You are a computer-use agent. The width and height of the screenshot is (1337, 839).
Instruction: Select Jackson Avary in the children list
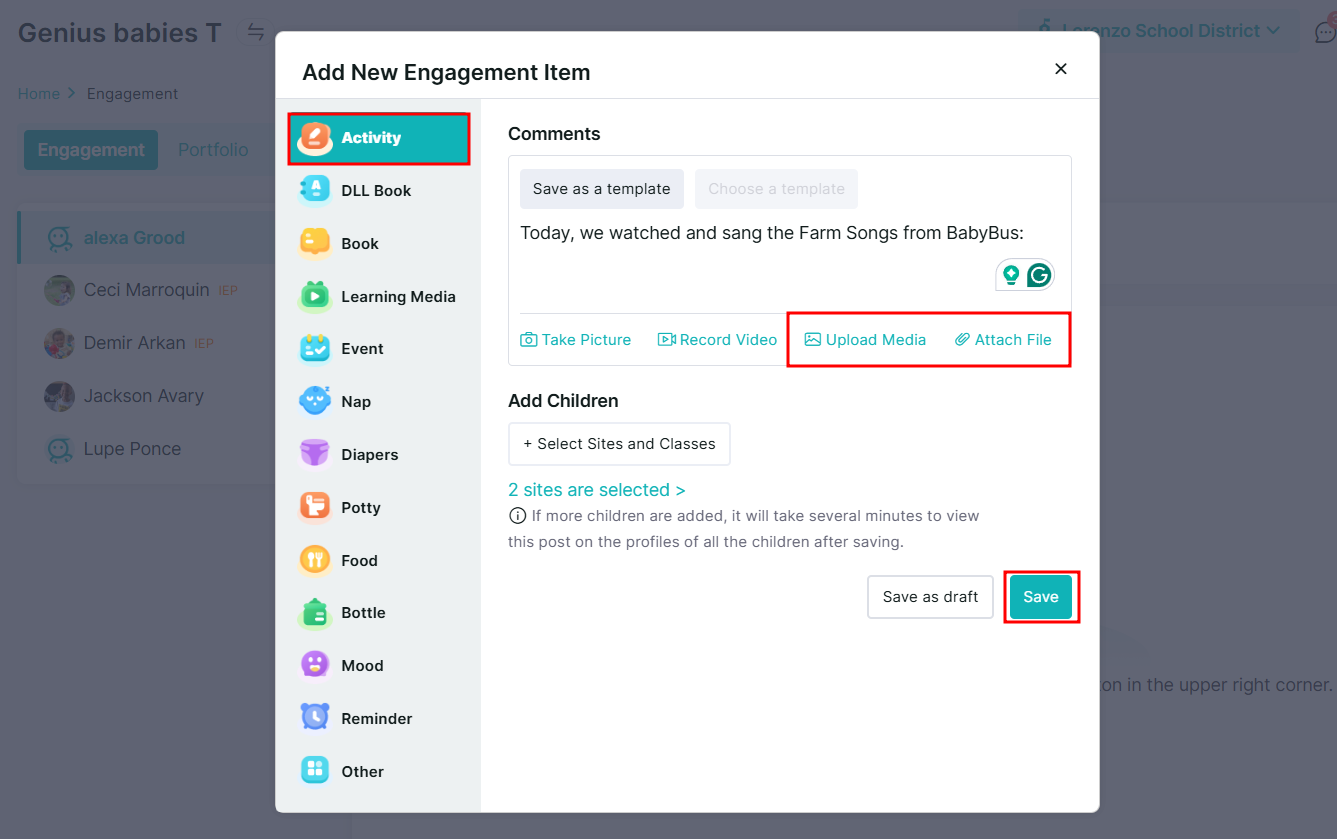point(147,396)
